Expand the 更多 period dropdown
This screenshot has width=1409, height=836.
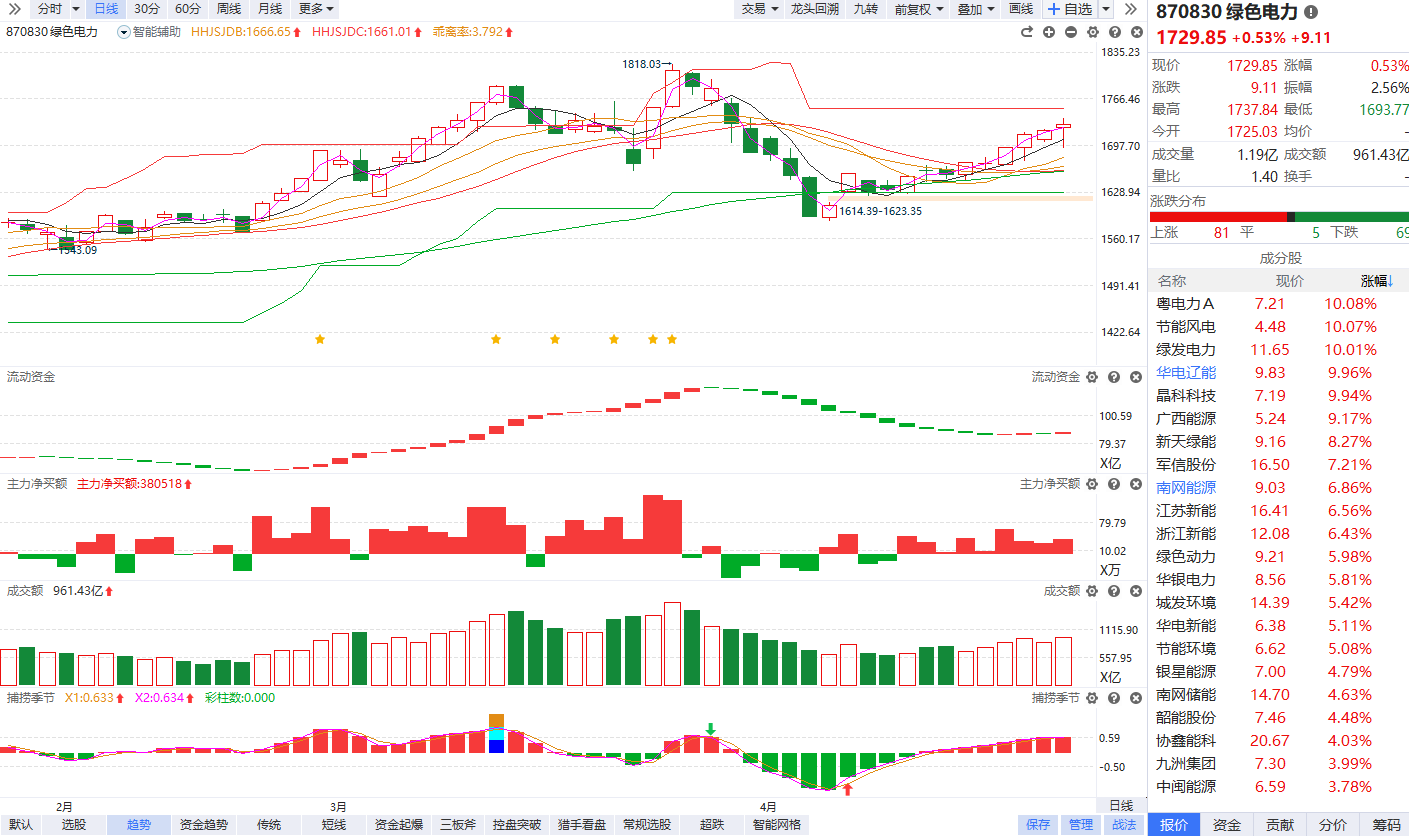[x=316, y=9]
